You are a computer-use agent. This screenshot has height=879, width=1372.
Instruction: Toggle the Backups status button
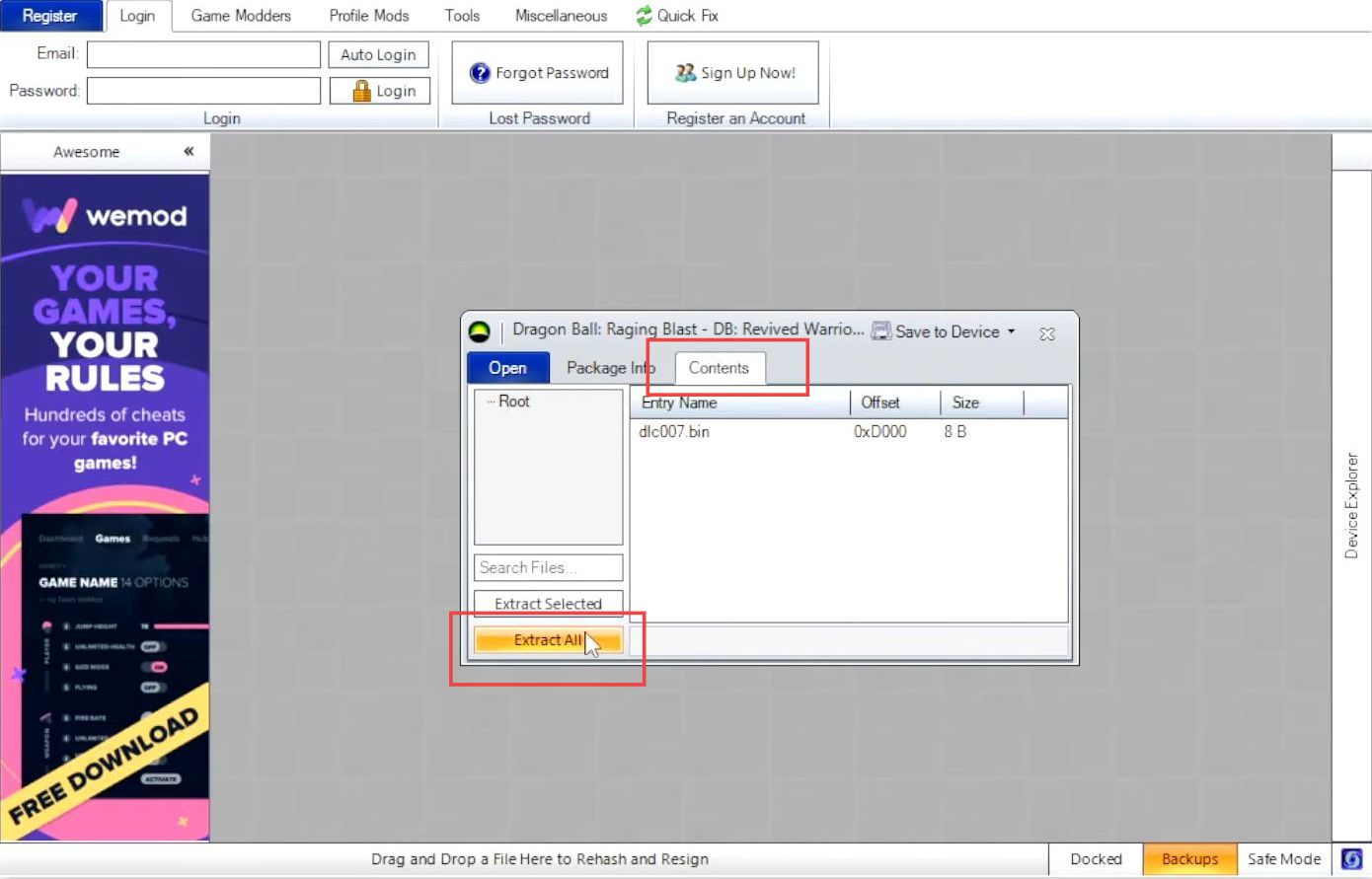coord(1189,859)
